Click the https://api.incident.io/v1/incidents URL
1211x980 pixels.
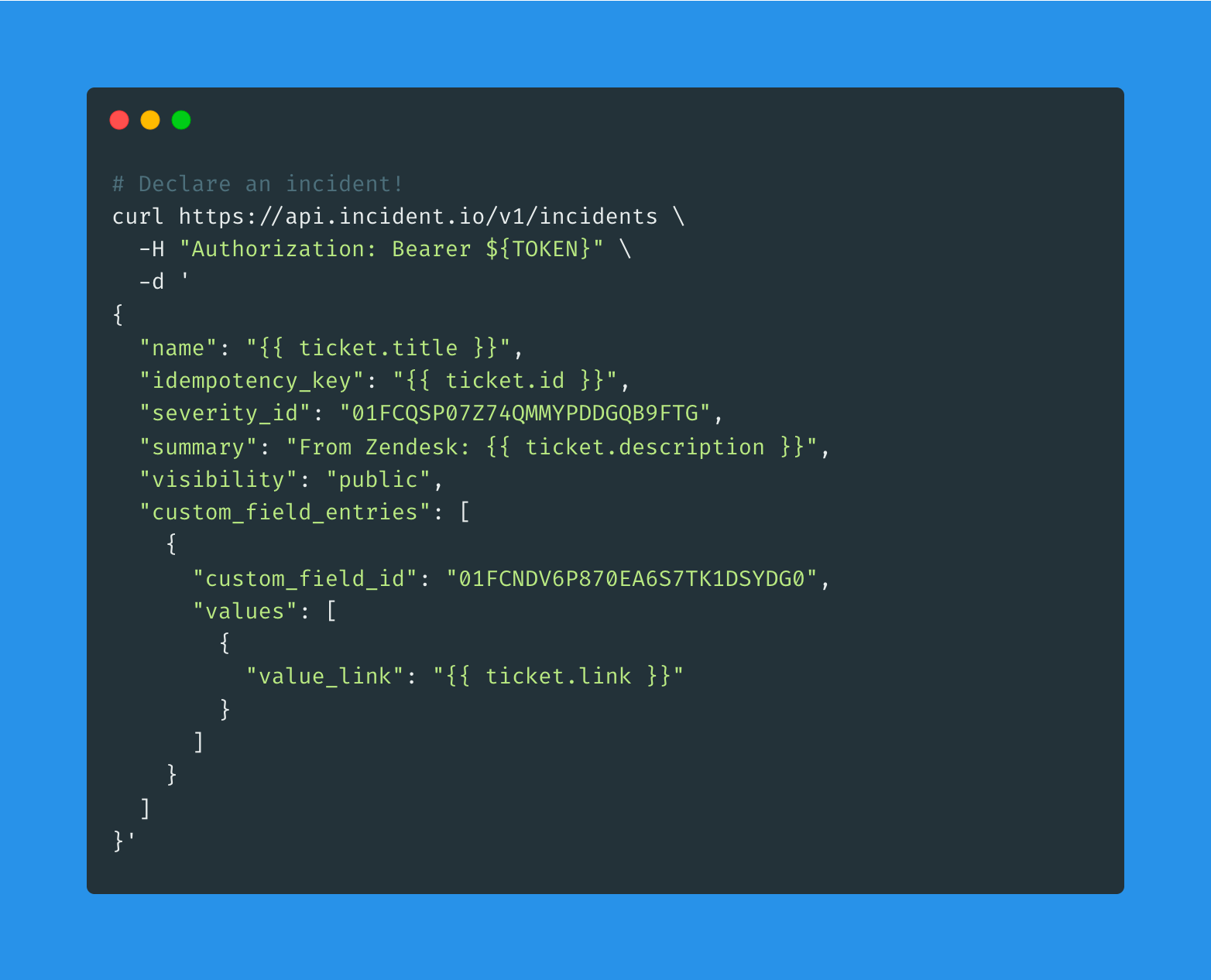pos(418,216)
